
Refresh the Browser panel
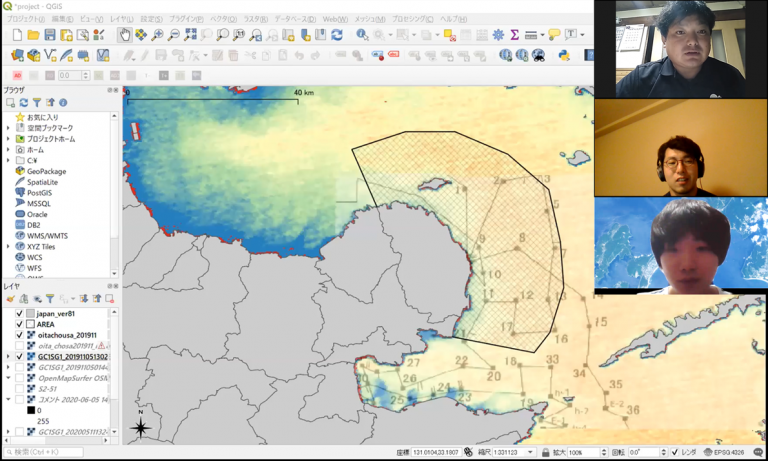24,103
